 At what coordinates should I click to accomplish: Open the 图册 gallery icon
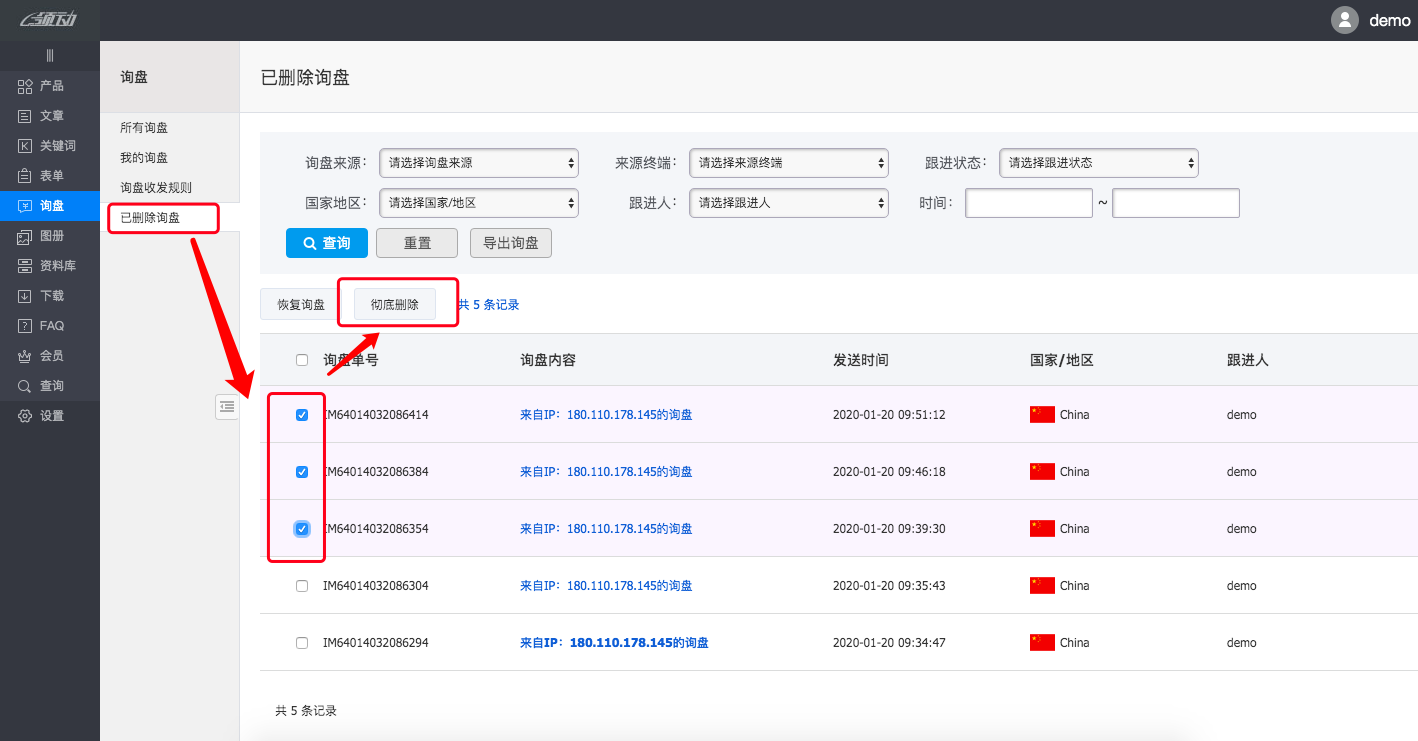tap(25, 236)
